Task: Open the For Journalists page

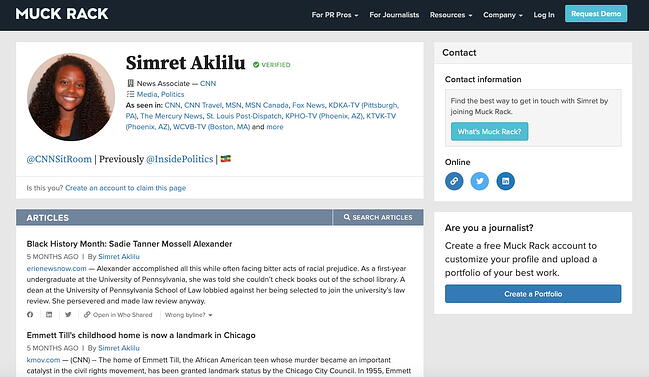Action: (x=394, y=15)
